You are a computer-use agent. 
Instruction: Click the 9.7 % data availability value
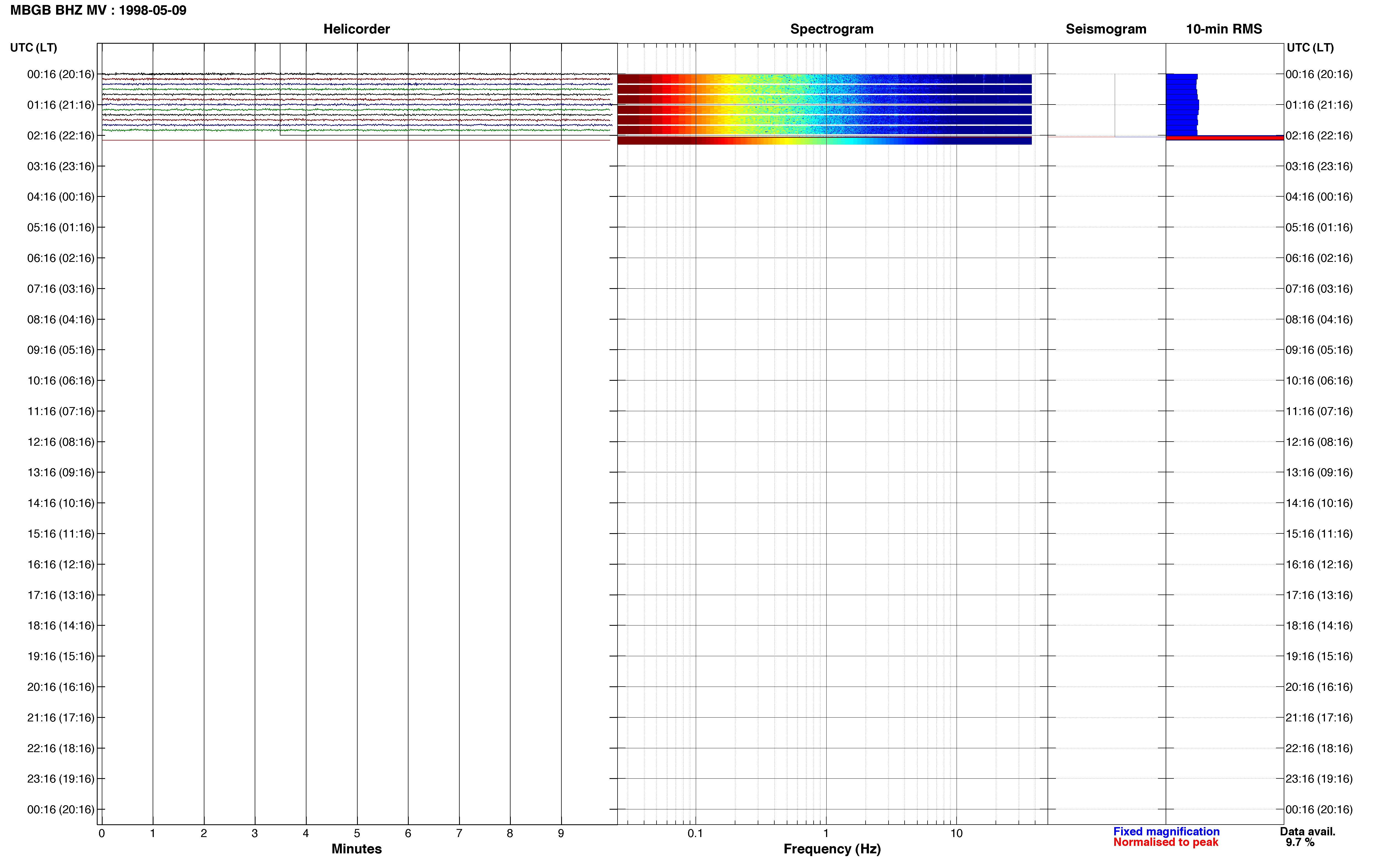[x=1300, y=842]
